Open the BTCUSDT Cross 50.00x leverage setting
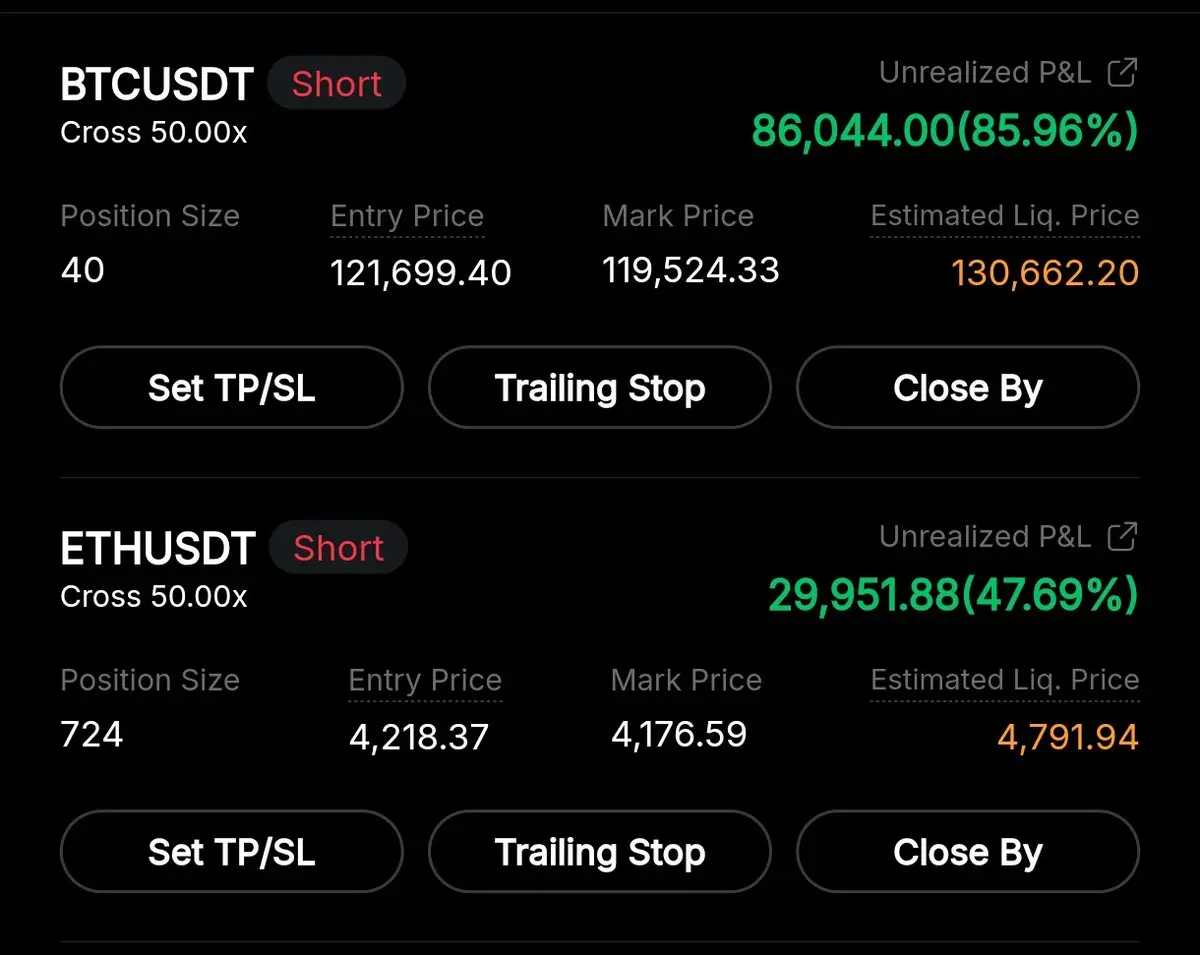The width and height of the screenshot is (1200, 955). [x=154, y=132]
